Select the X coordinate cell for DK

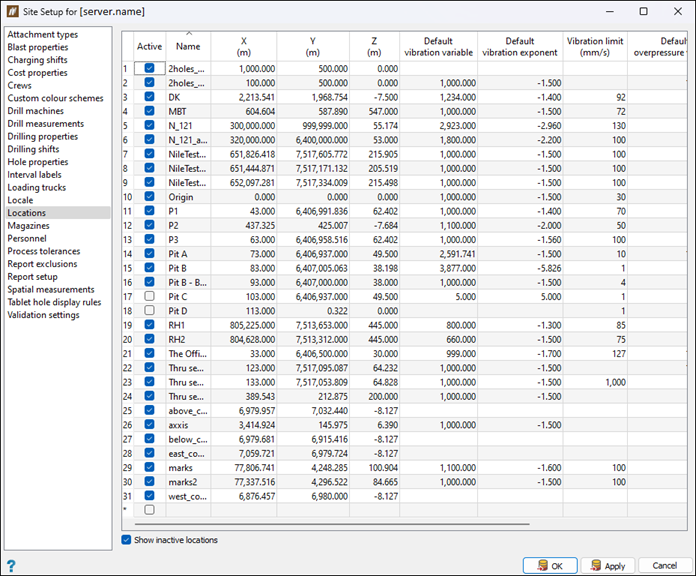246,97
